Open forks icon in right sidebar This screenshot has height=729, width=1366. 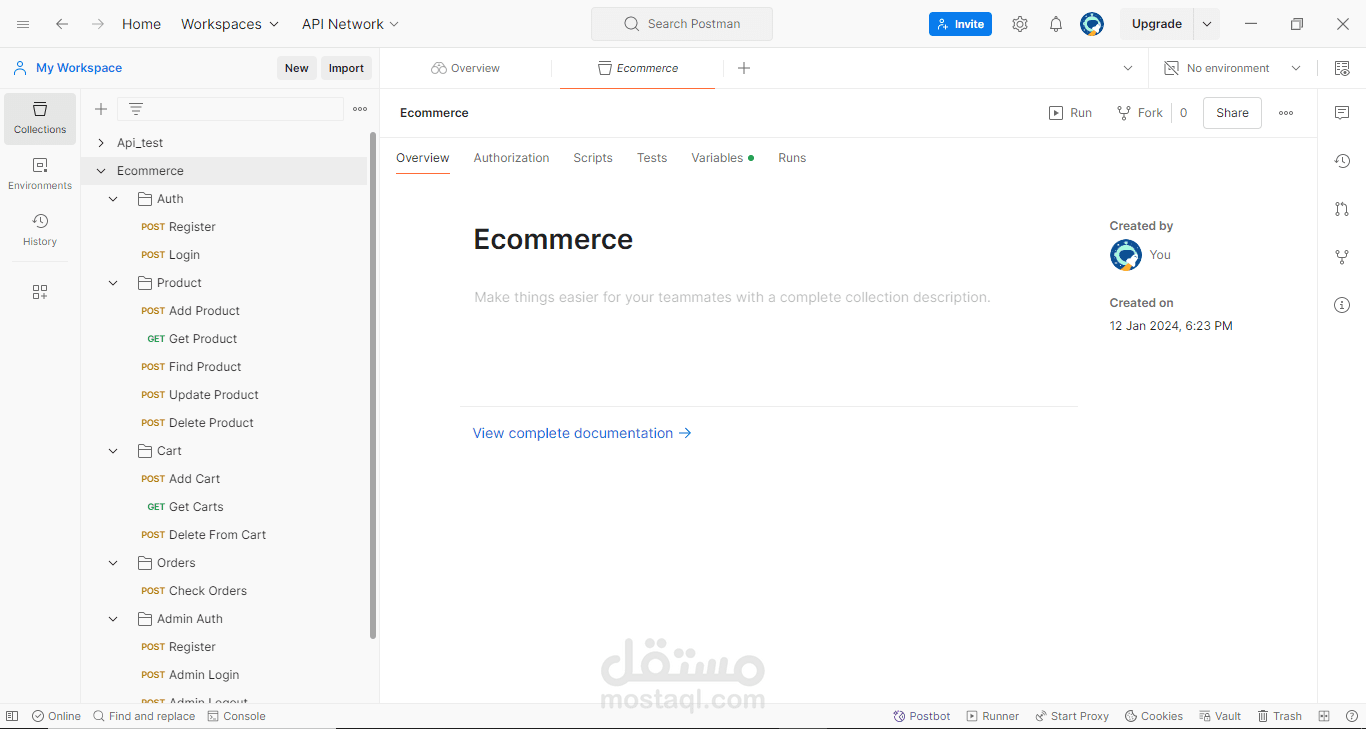[1342, 257]
